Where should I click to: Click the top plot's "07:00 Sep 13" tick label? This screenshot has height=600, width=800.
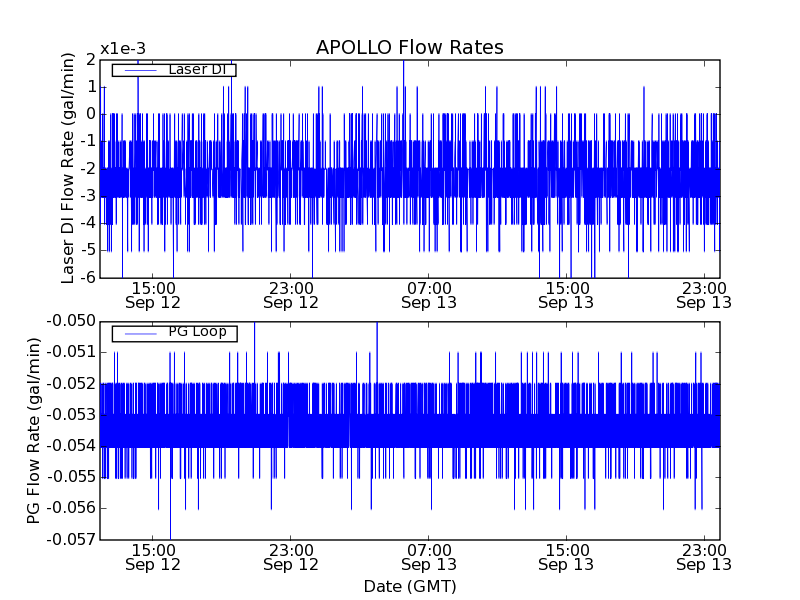(x=429, y=294)
